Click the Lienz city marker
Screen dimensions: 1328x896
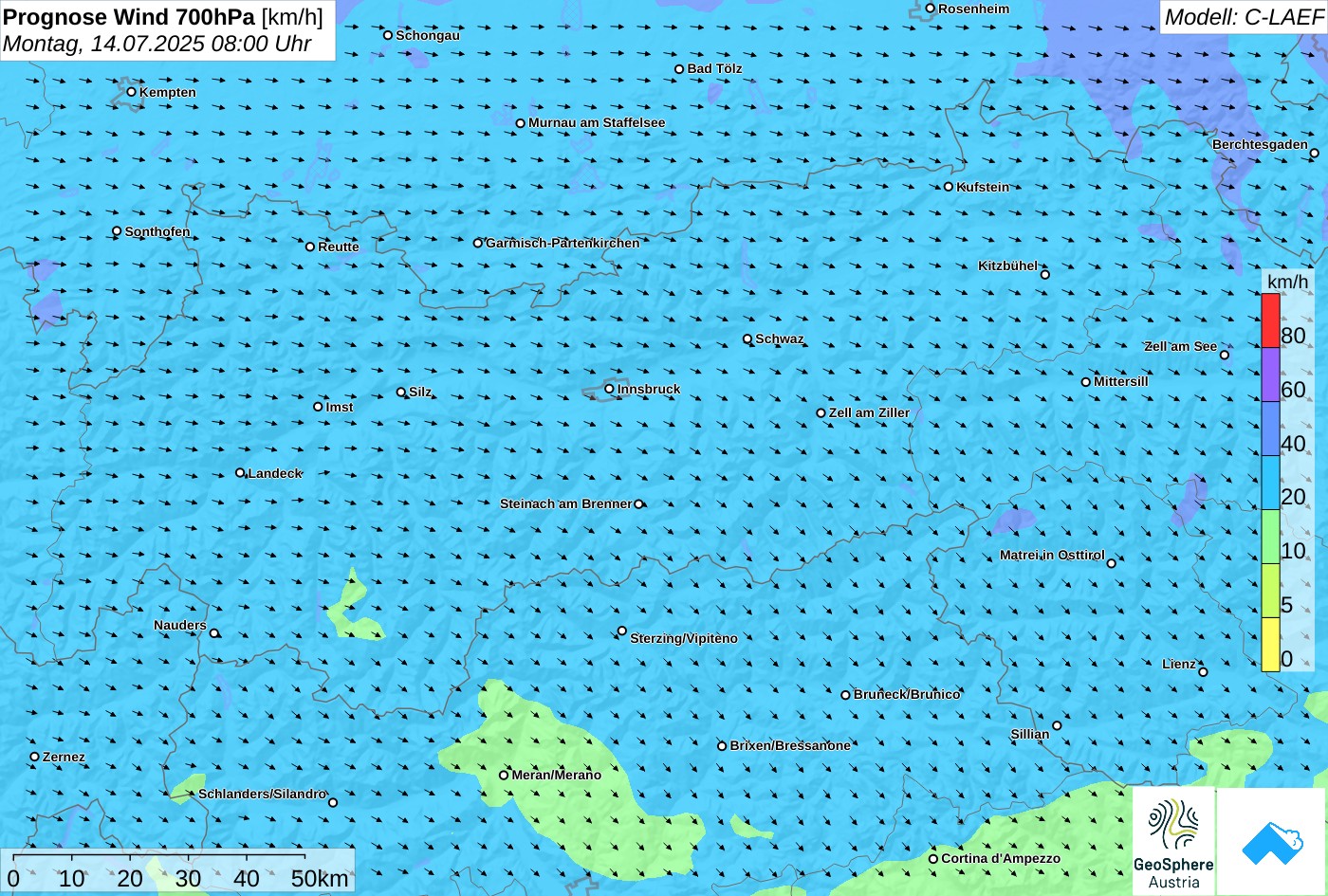(1203, 672)
